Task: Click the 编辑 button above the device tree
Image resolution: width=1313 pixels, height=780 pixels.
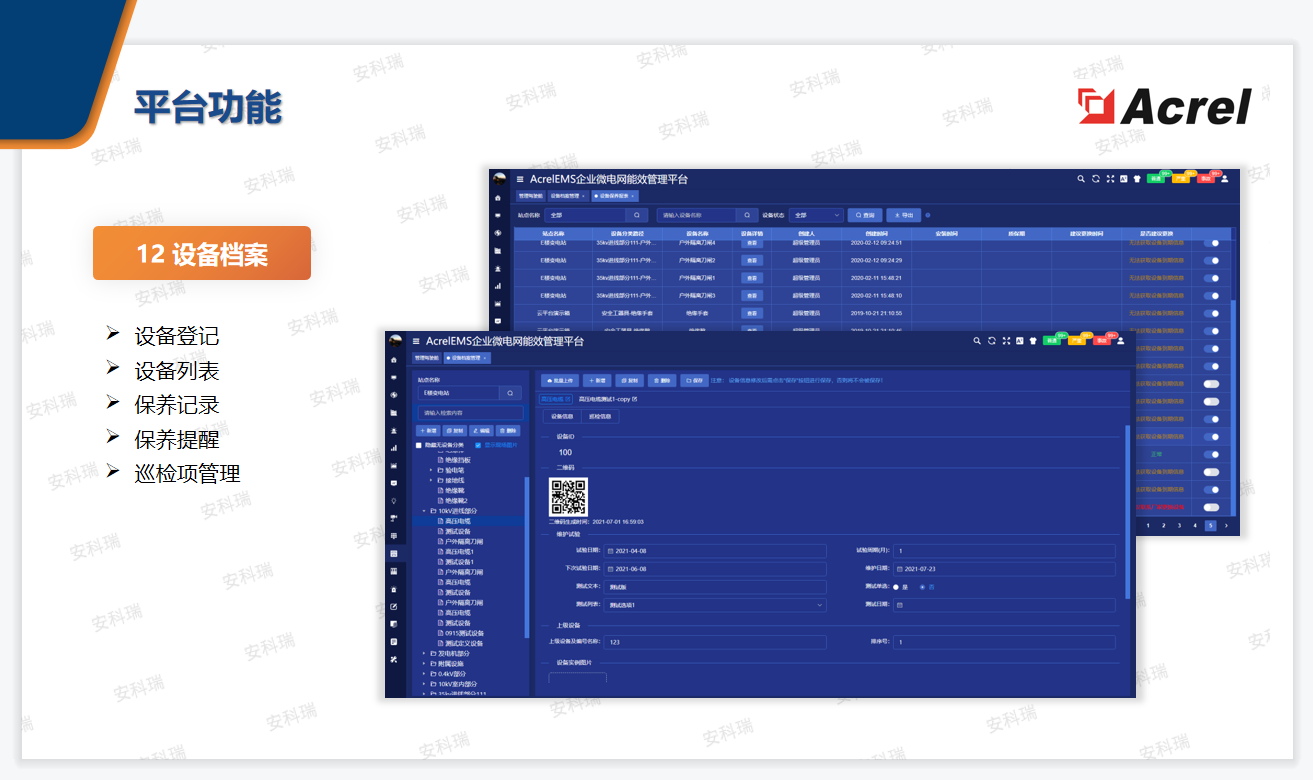Action: click(481, 429)
